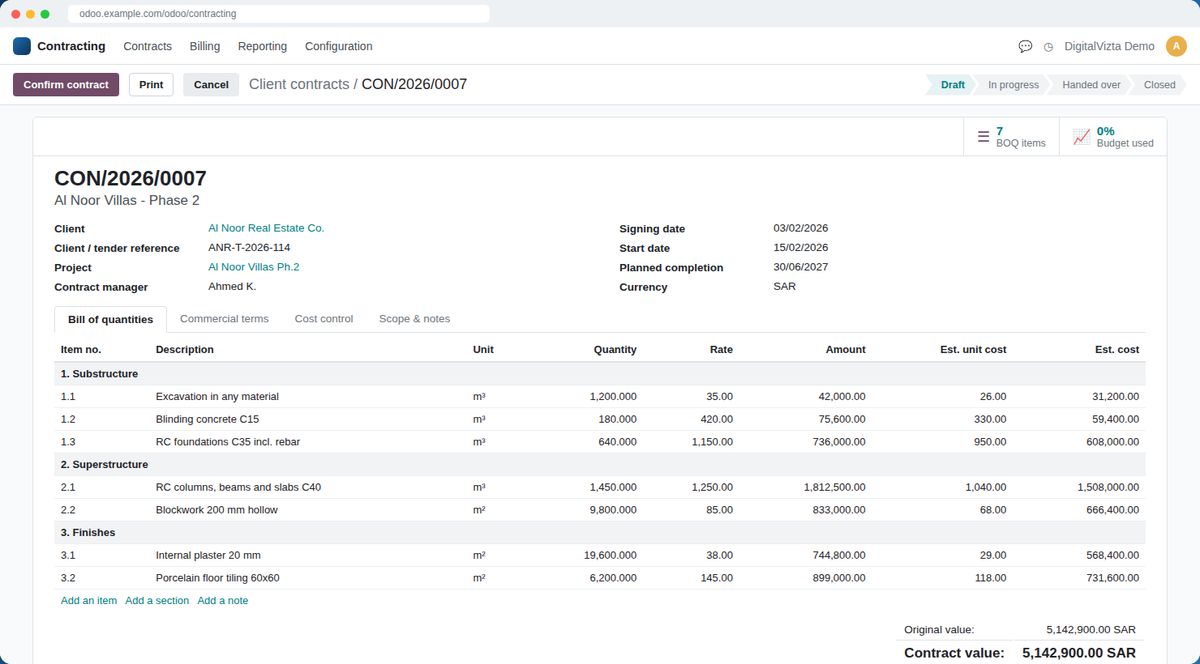This screenshot has width=1200, height=664.
Task: Open the Contracts menu
Action: [x=147, y=46]
